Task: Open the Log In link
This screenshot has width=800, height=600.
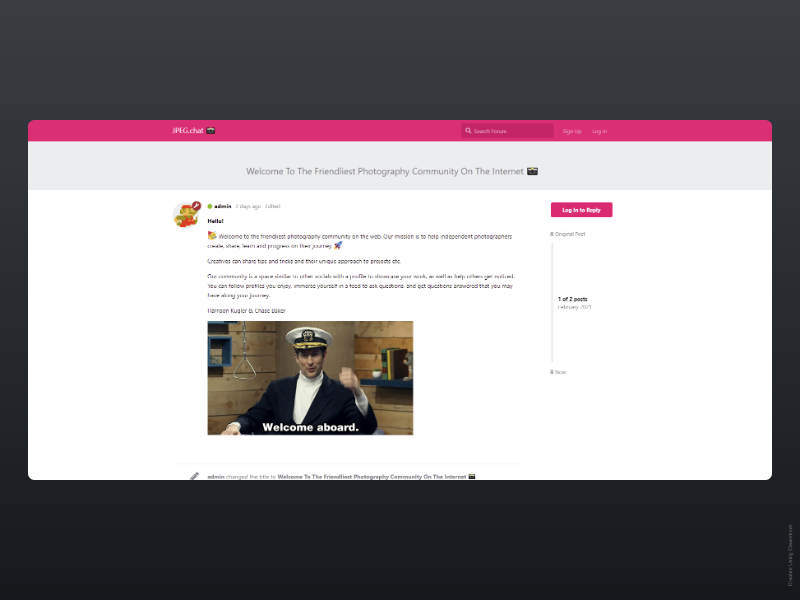Action: coord(599,131)
